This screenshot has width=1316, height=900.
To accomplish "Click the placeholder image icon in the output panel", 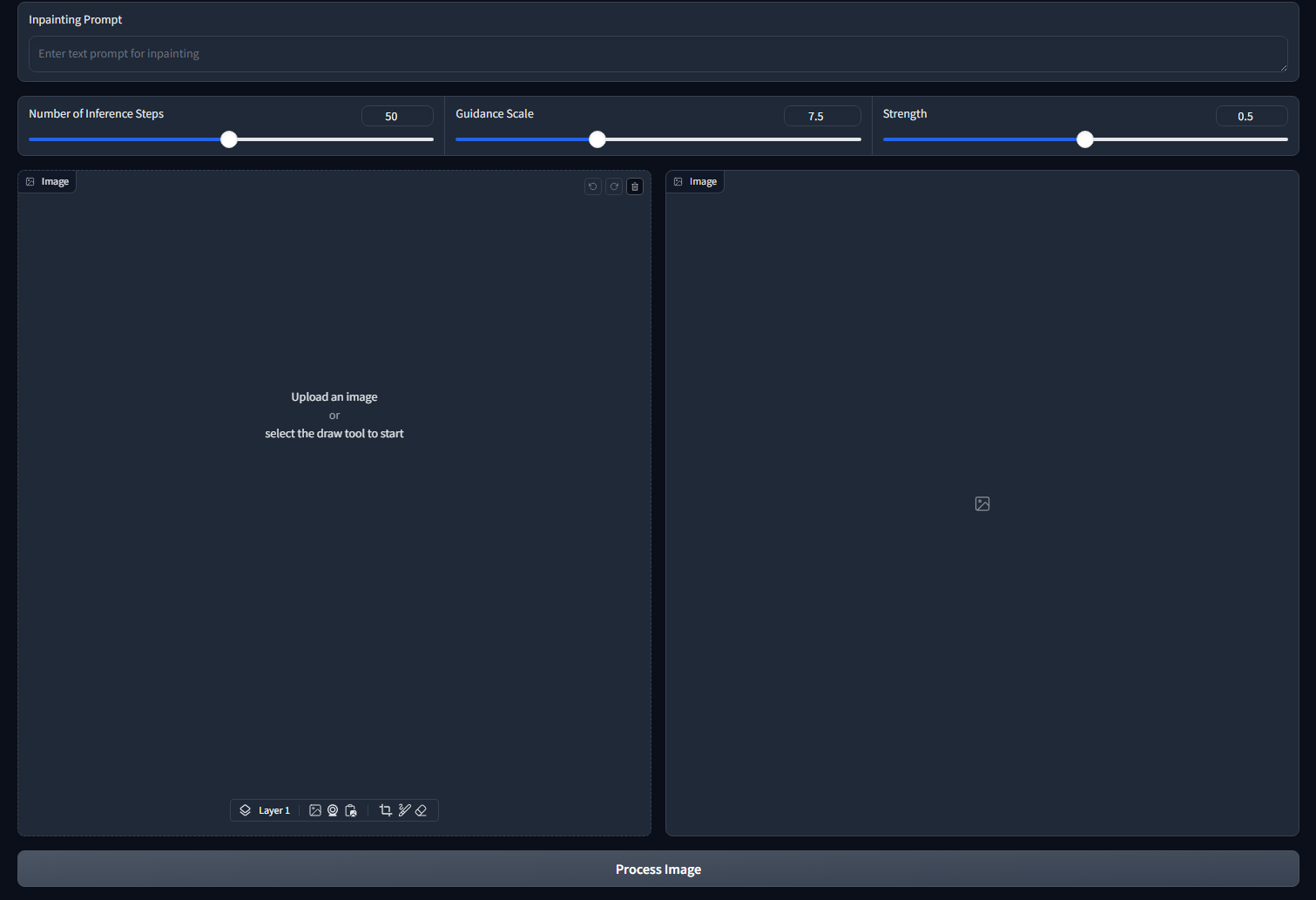I will pyautogui.click(x=982, y=504).
